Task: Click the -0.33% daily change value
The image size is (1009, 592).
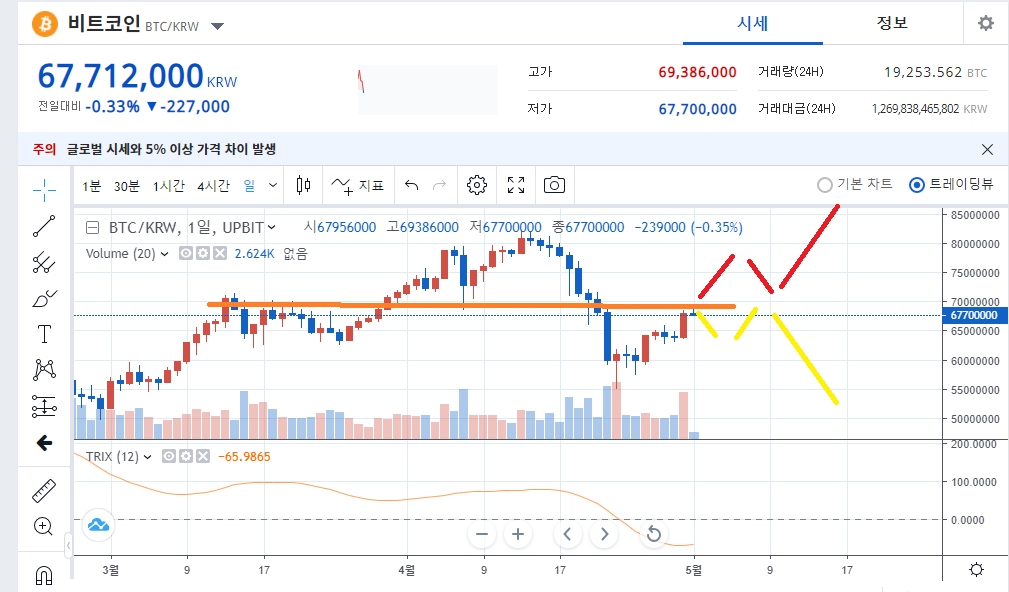Action: pos(112,107)
